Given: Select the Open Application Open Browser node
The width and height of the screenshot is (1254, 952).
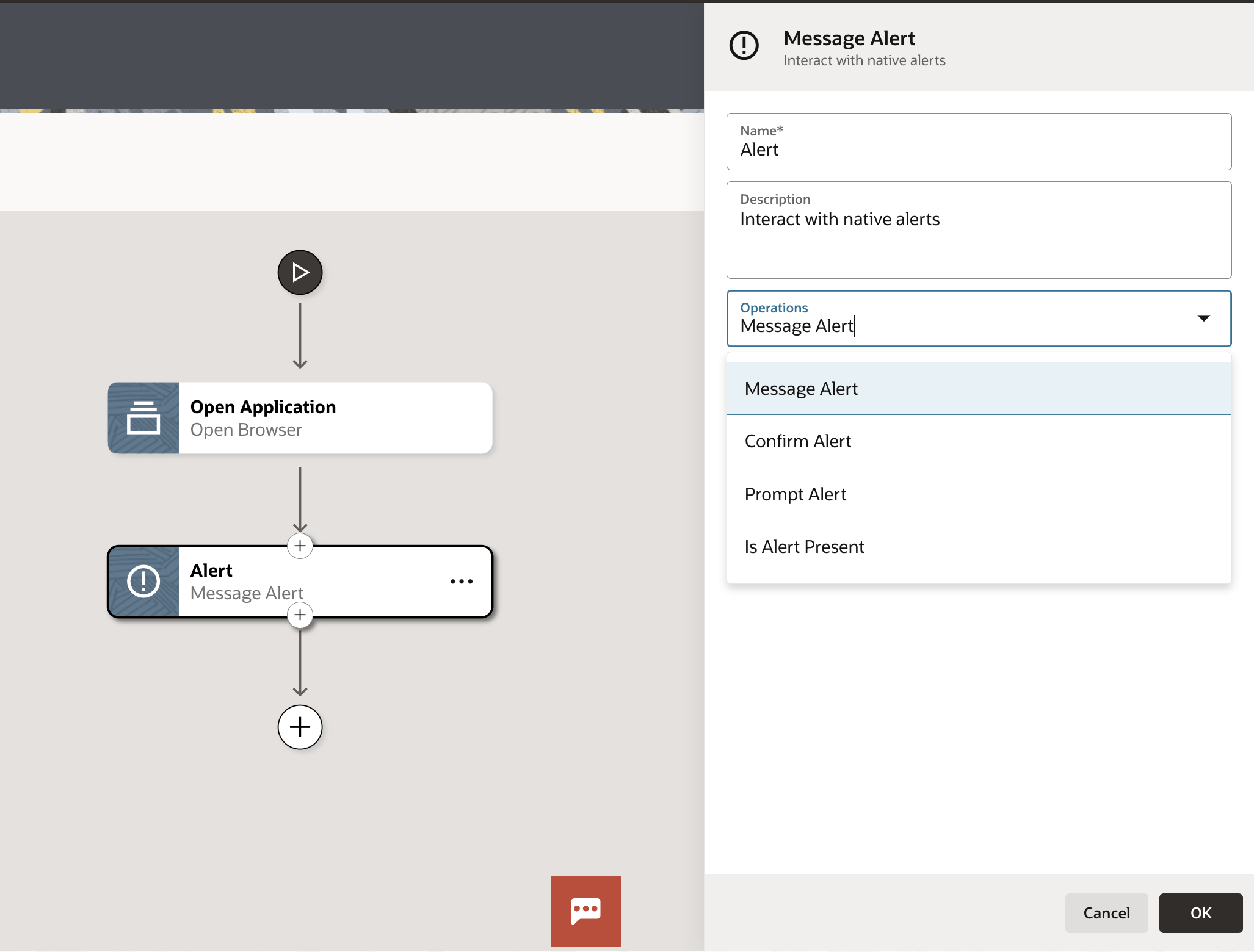Looking at the screenshot, I should click(x=335, y=418).
